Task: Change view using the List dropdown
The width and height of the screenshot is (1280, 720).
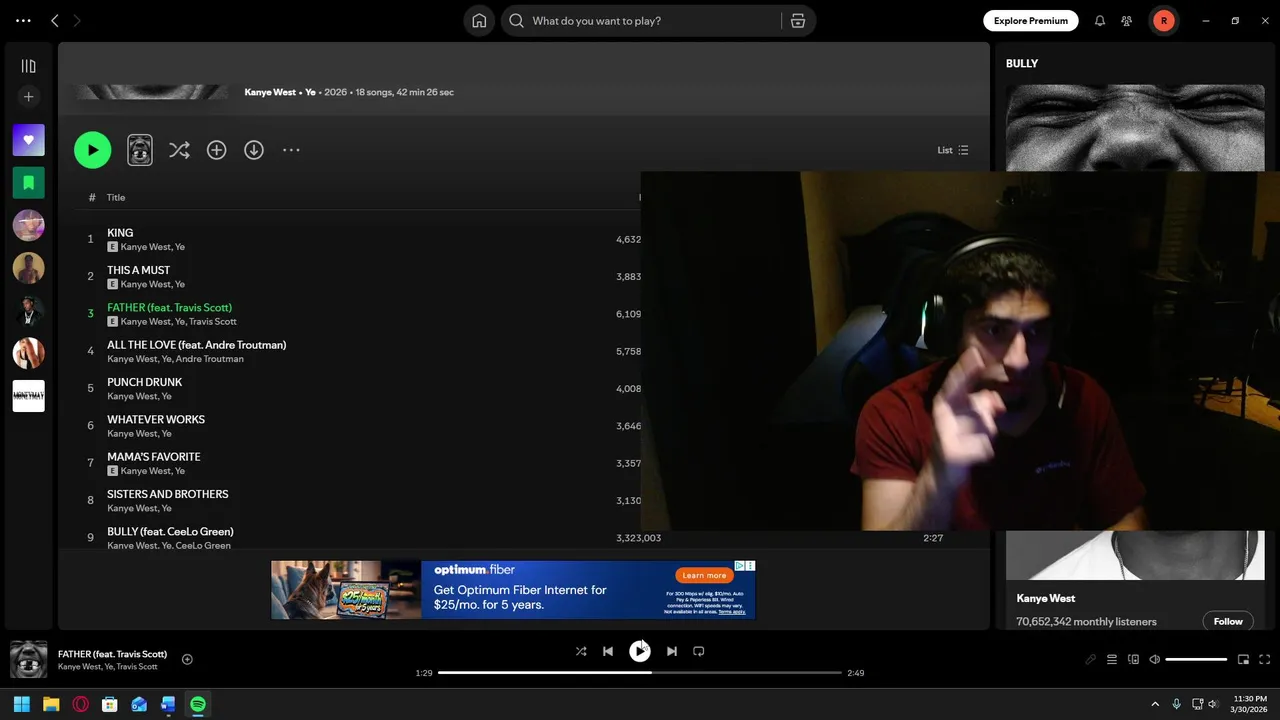Action: 952,150
